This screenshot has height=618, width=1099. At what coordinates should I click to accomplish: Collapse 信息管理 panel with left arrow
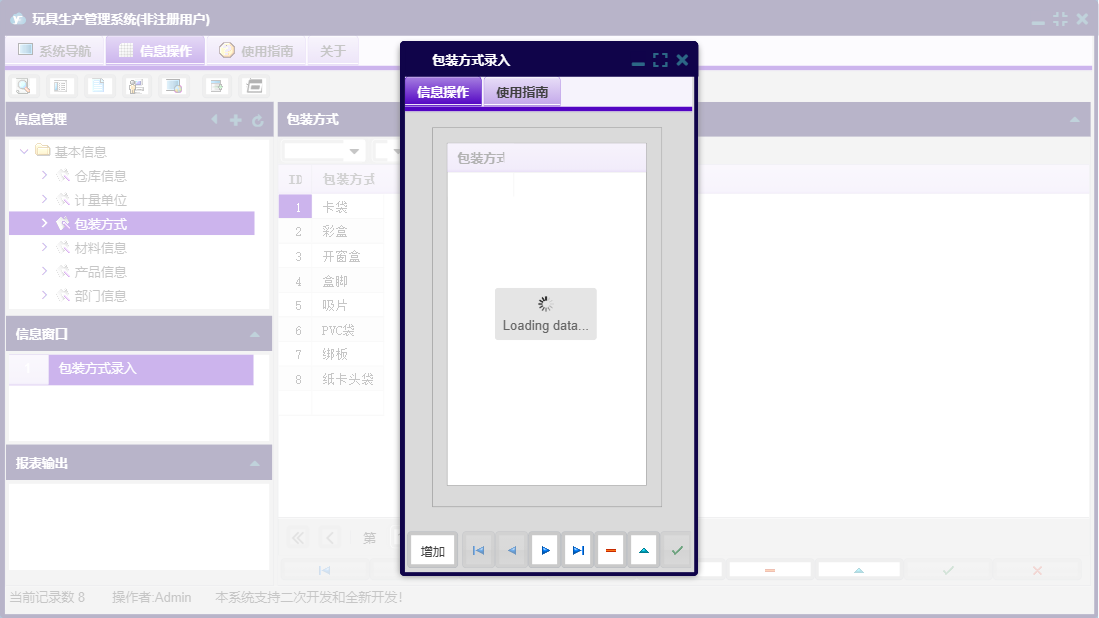pyautogui.click(x=214, y=120)
